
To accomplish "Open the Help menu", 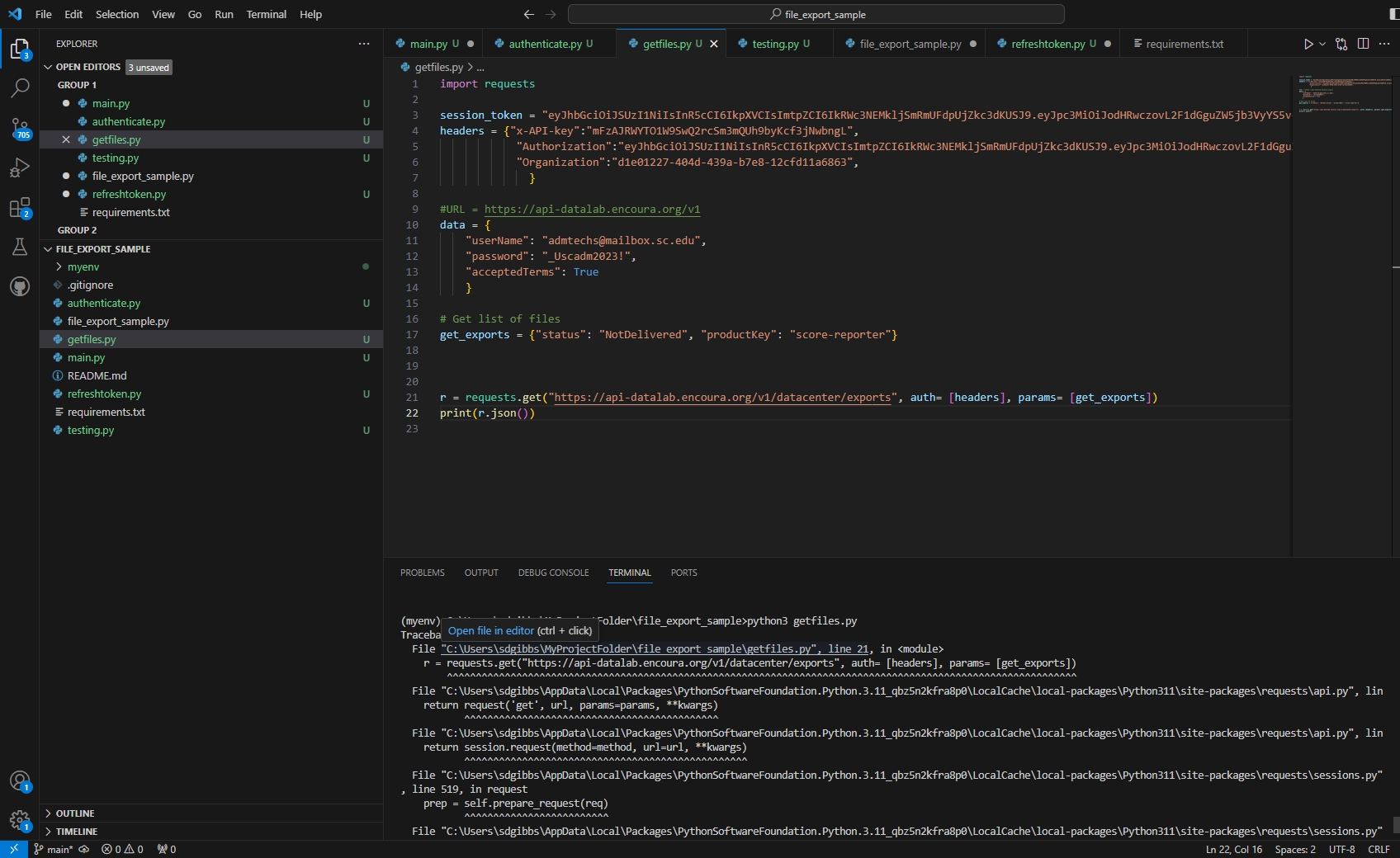I will point(310,14).
